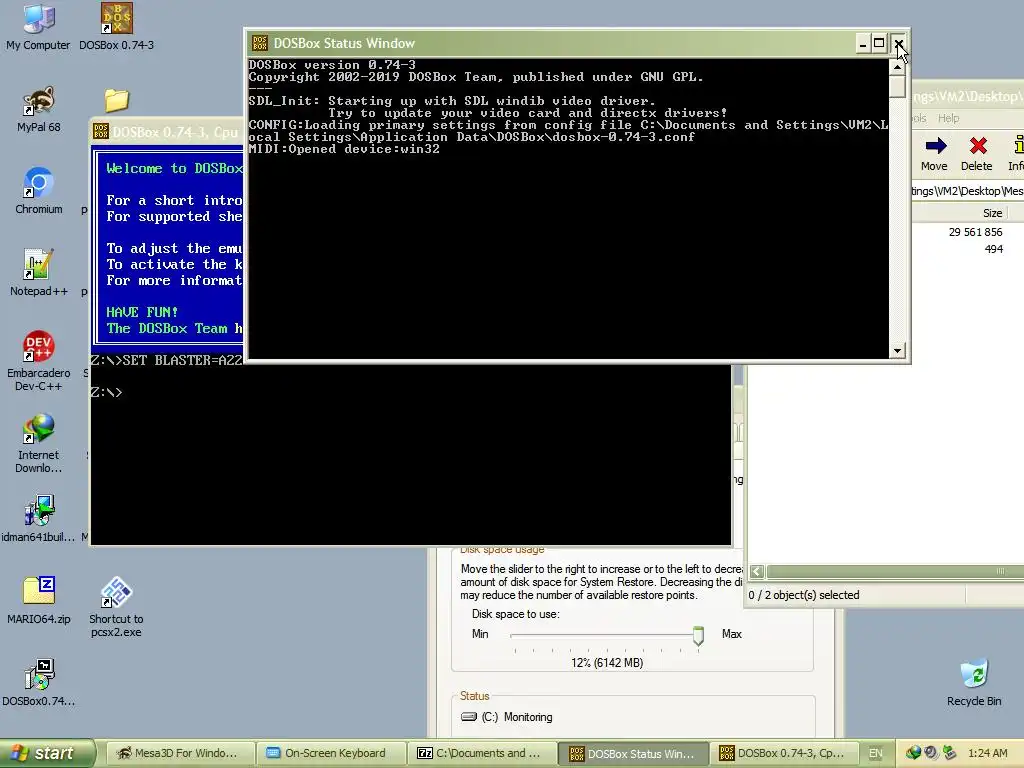The height and width of the screenshot is (768, 1024).
Task: Click the Safely Remove Hardware tray icon
Action: point(949,753)
